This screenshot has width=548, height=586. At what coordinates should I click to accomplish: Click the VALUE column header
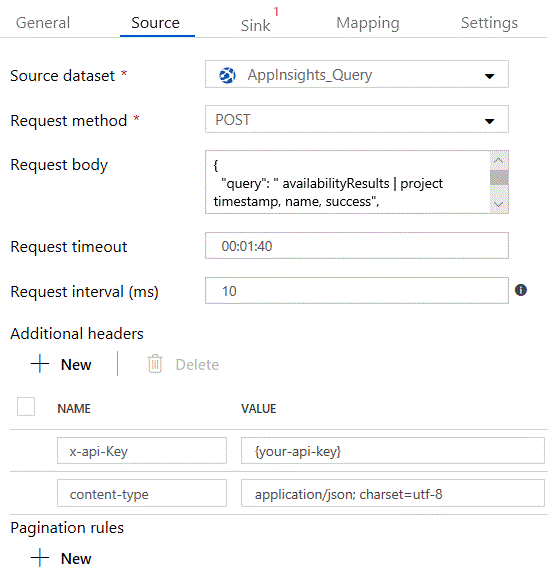(259, 408)
